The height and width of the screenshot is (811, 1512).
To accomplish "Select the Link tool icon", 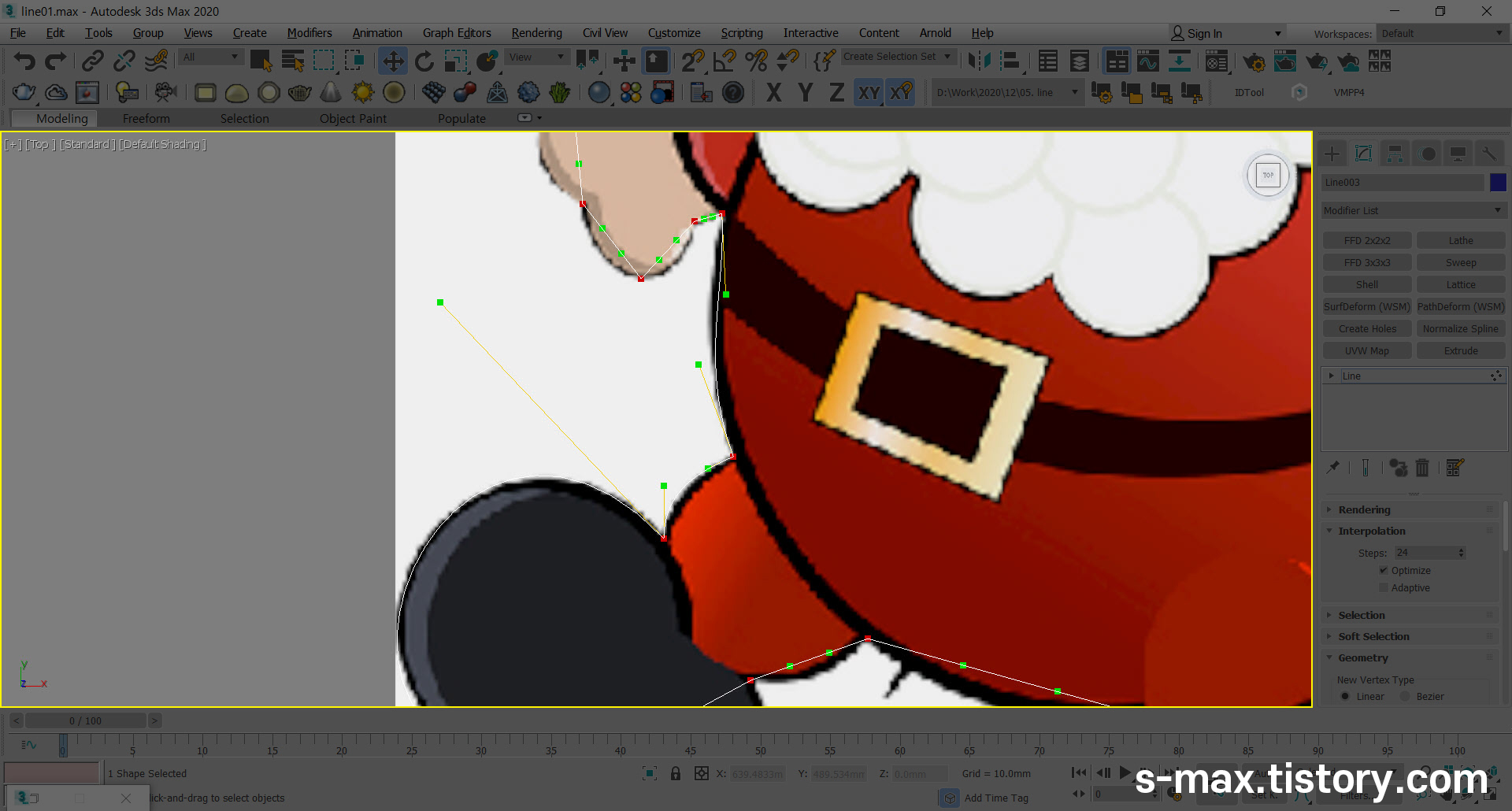I will click(93, 61).
